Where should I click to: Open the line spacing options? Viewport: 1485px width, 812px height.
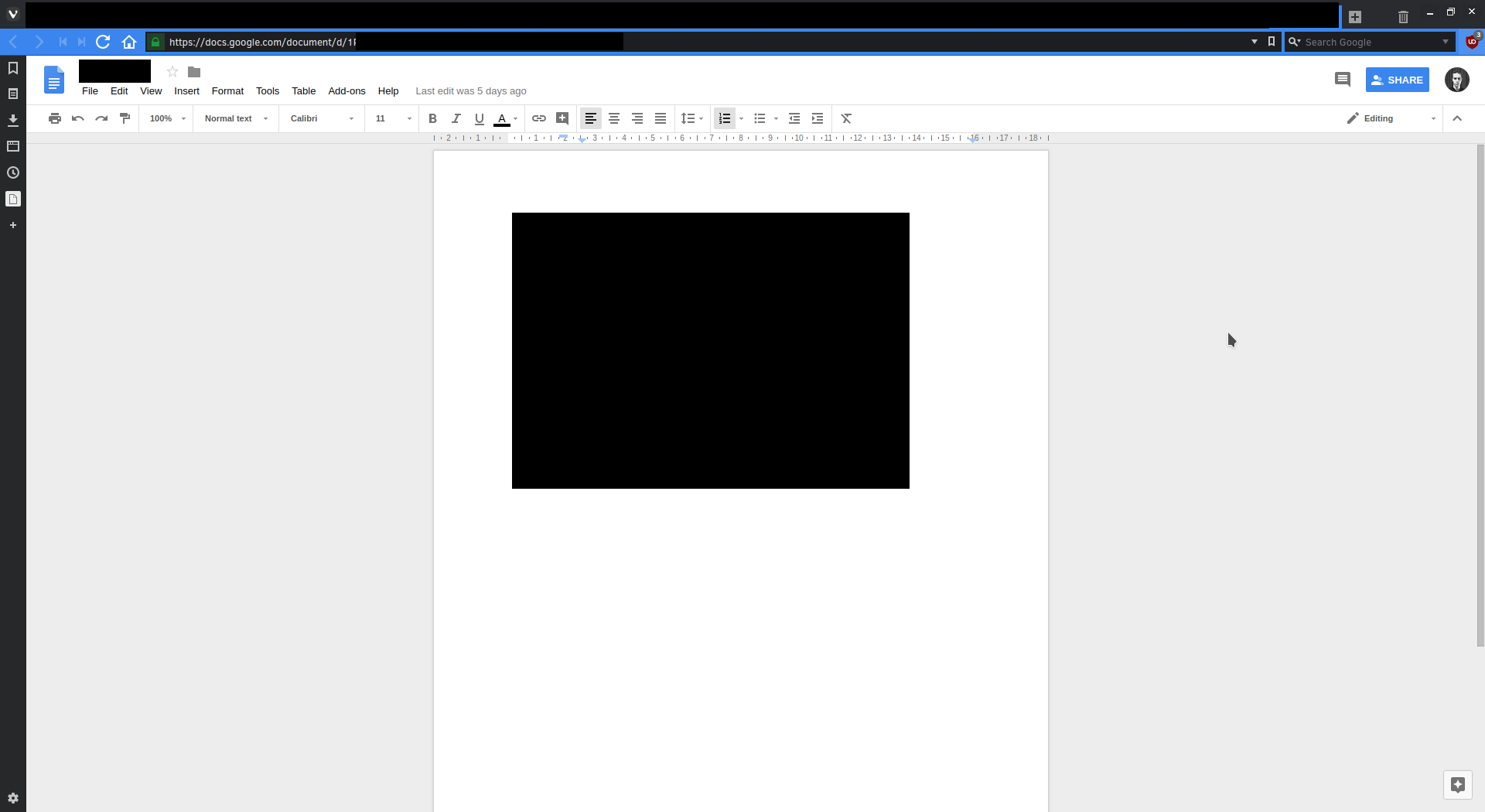pyautogui.click(x=691, y=118)
